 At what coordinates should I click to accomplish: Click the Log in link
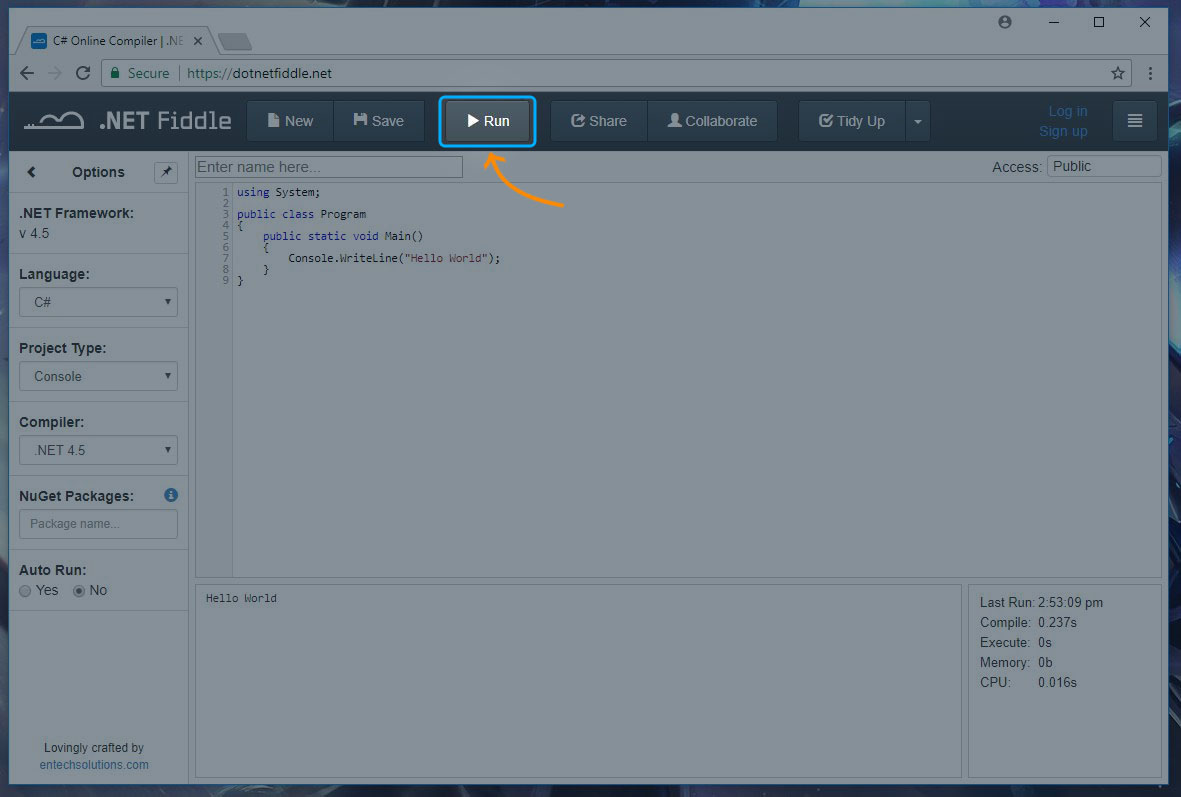pos(1067,111)
